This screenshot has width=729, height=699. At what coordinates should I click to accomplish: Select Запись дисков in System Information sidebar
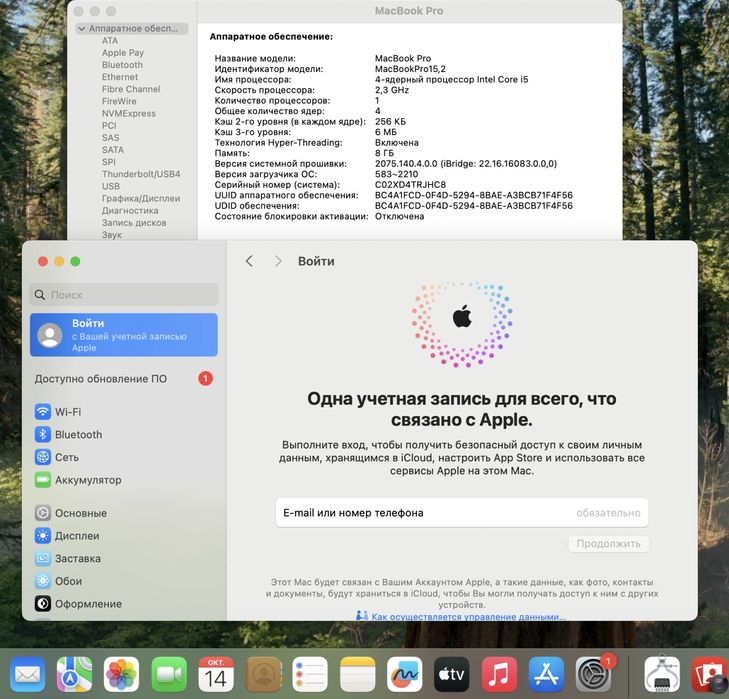pos(134,223)
